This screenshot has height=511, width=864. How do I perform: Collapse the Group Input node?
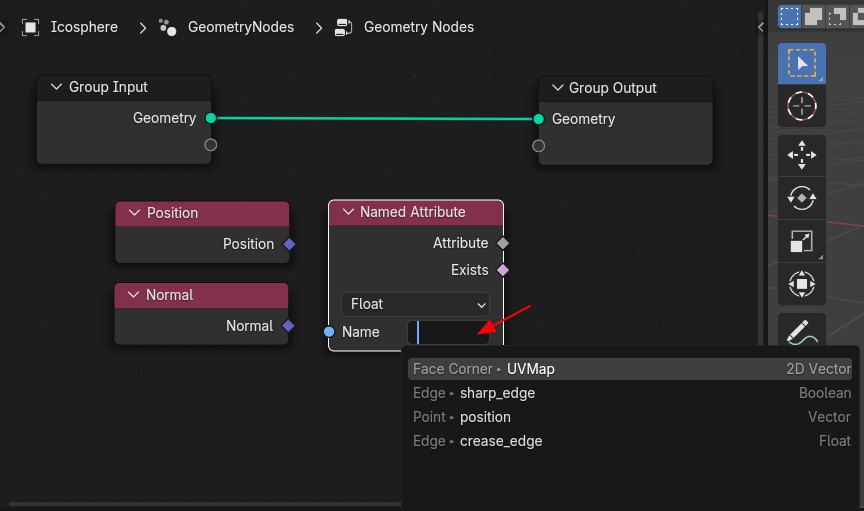pos(56,87)
